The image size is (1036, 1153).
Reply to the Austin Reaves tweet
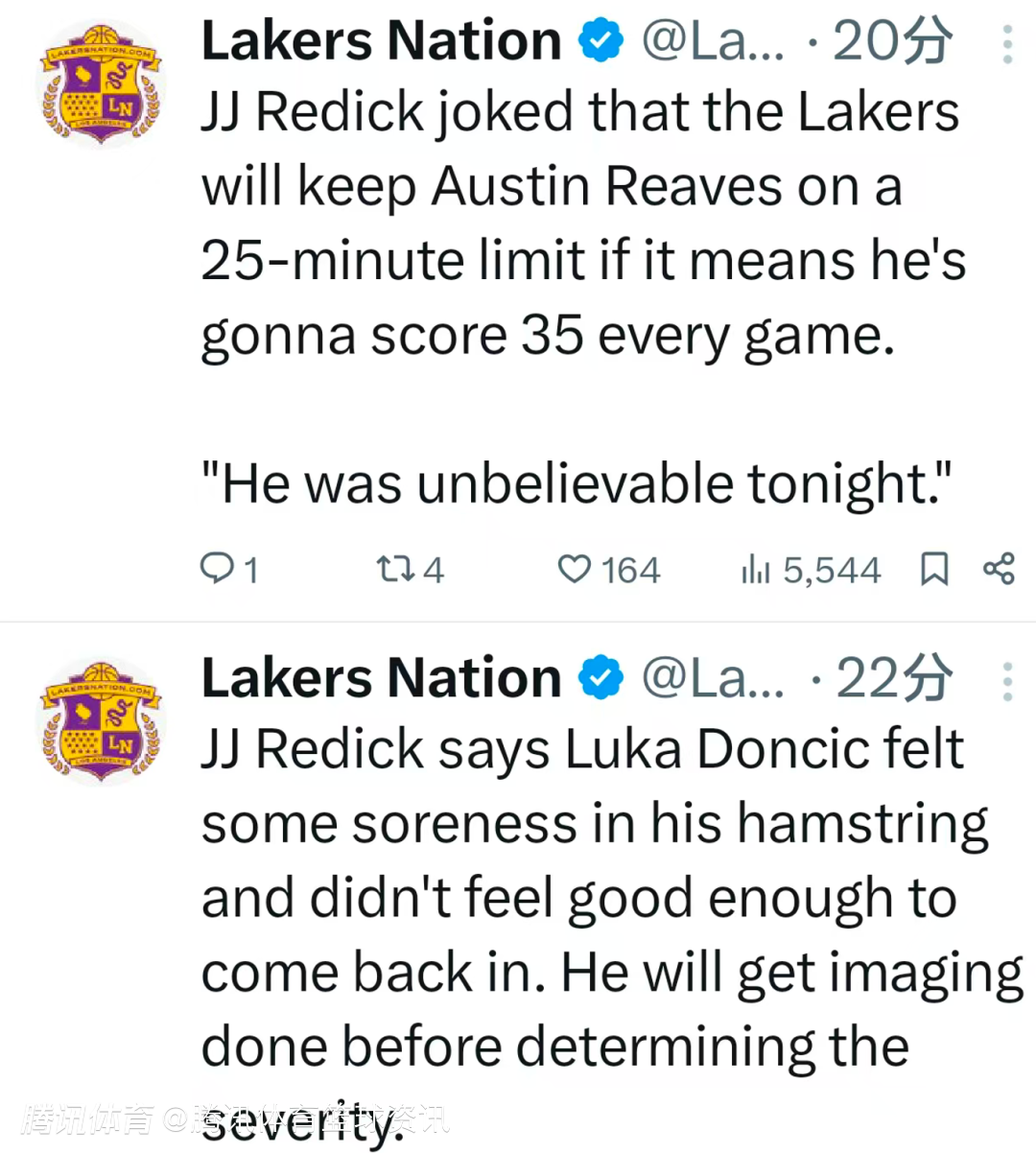(218, 570)
